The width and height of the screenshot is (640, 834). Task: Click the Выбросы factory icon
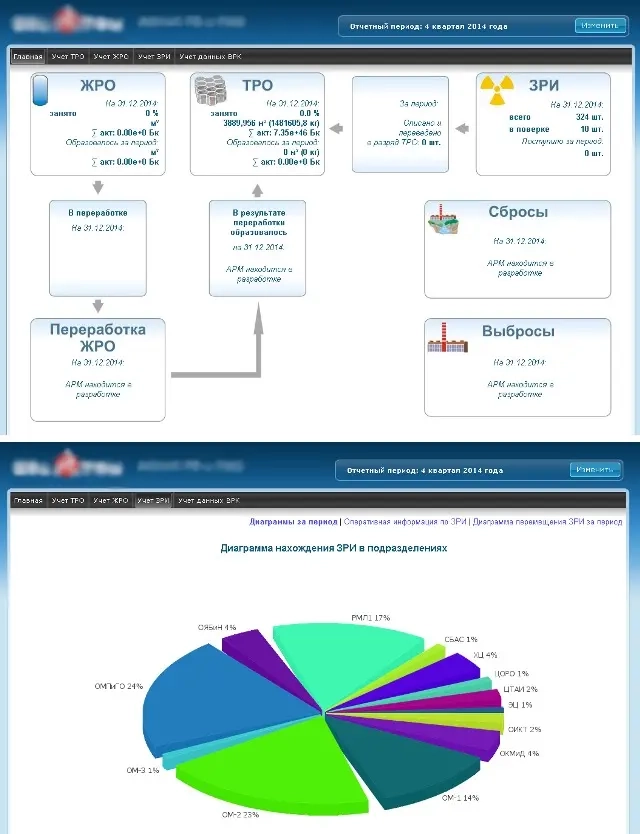pos(447,339)
